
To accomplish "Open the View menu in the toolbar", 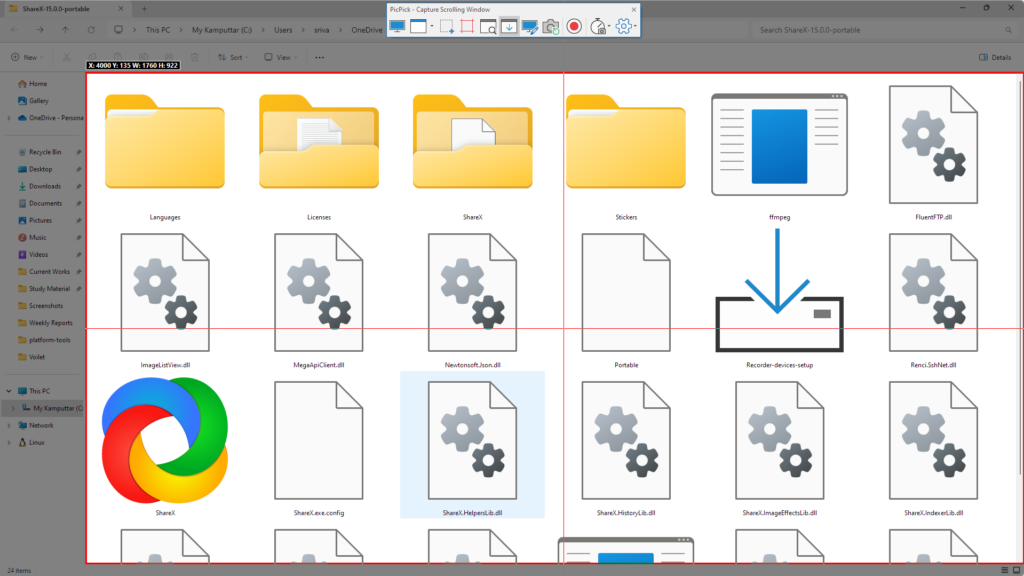I will (280, 57).
